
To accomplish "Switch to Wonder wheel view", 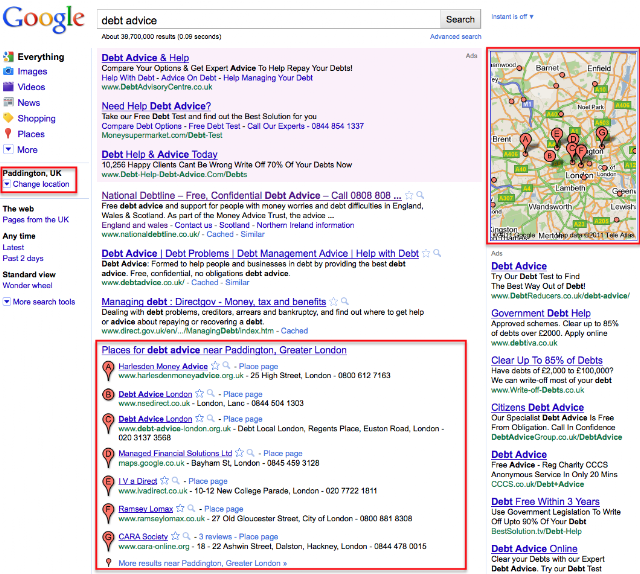I will pyautogui.click(x=27, y=285).
